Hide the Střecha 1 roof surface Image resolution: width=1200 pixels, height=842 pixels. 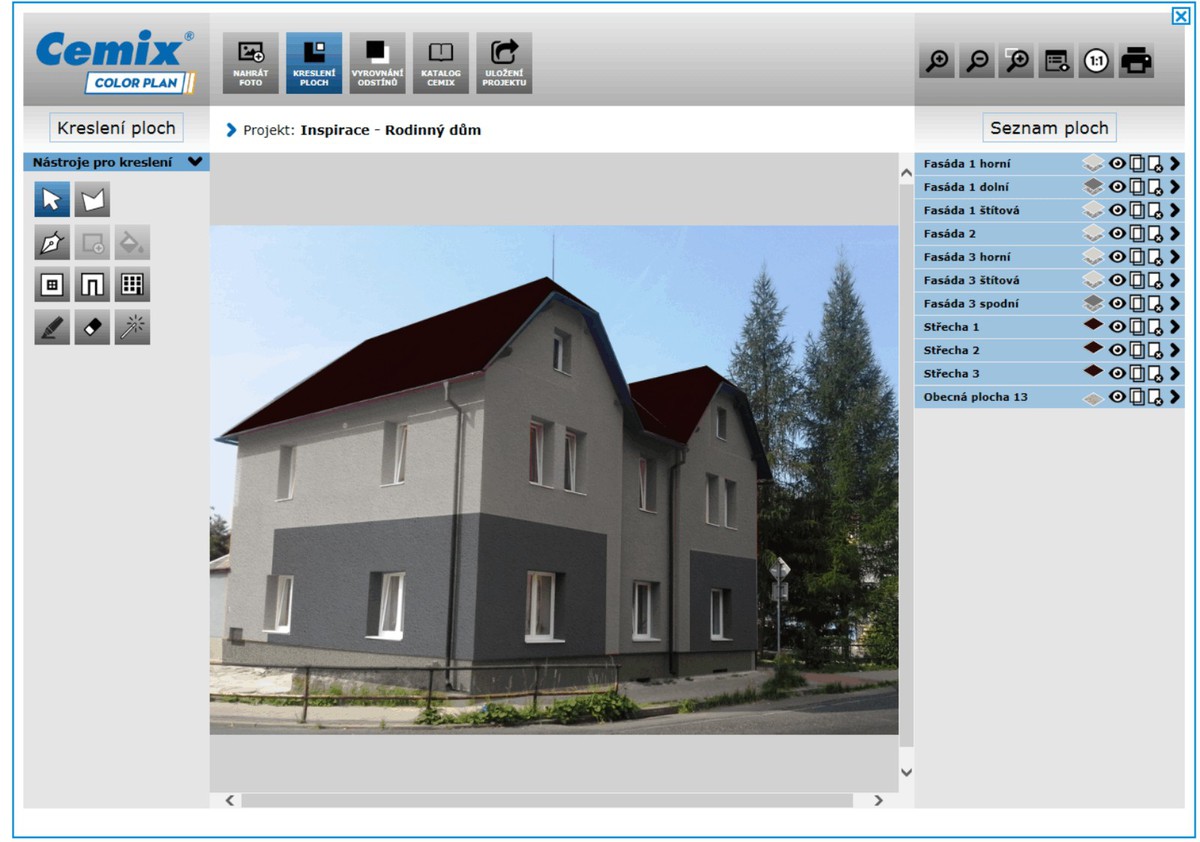1118,327
